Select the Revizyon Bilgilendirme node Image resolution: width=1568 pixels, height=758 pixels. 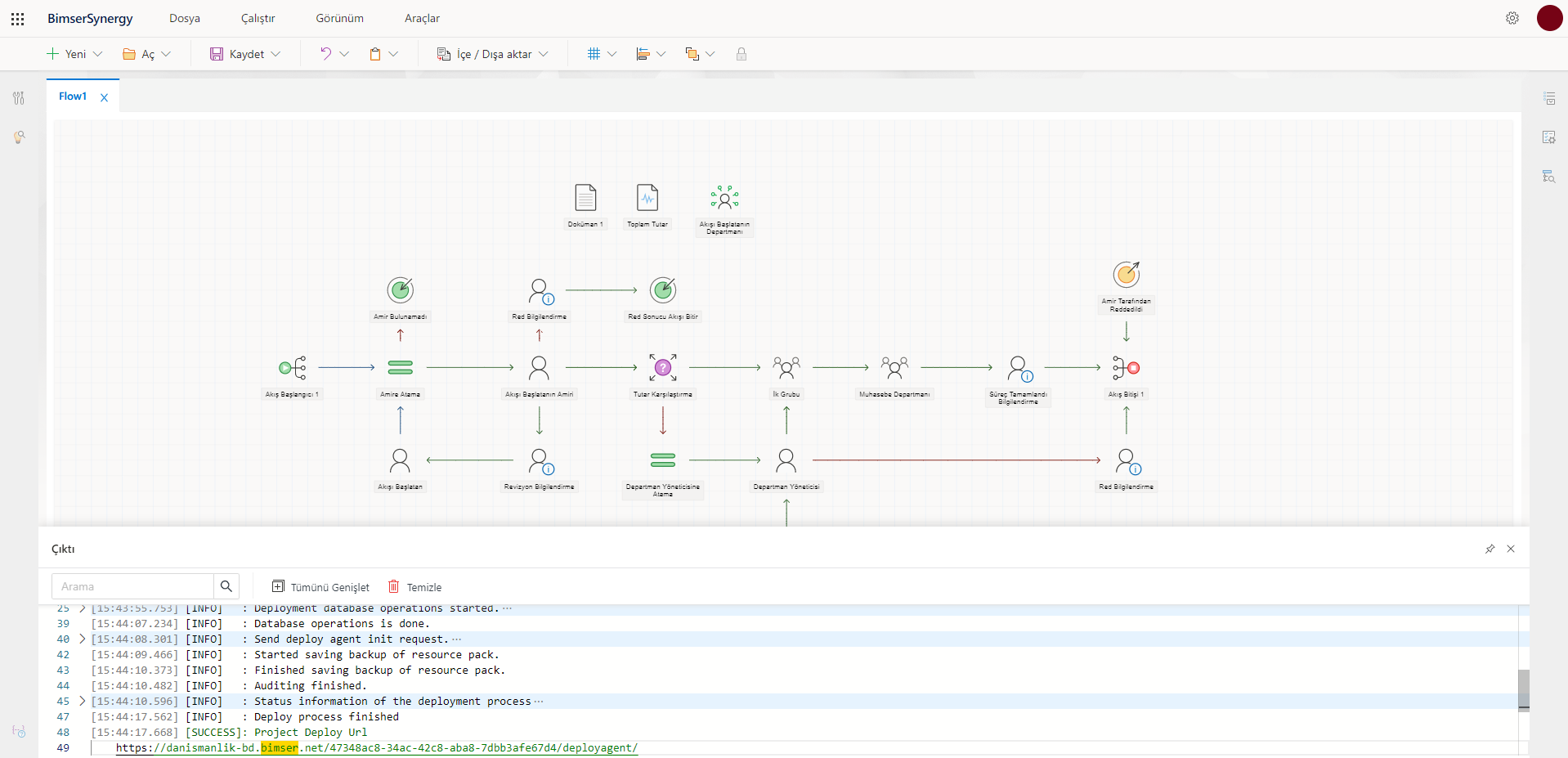[541, 461]
